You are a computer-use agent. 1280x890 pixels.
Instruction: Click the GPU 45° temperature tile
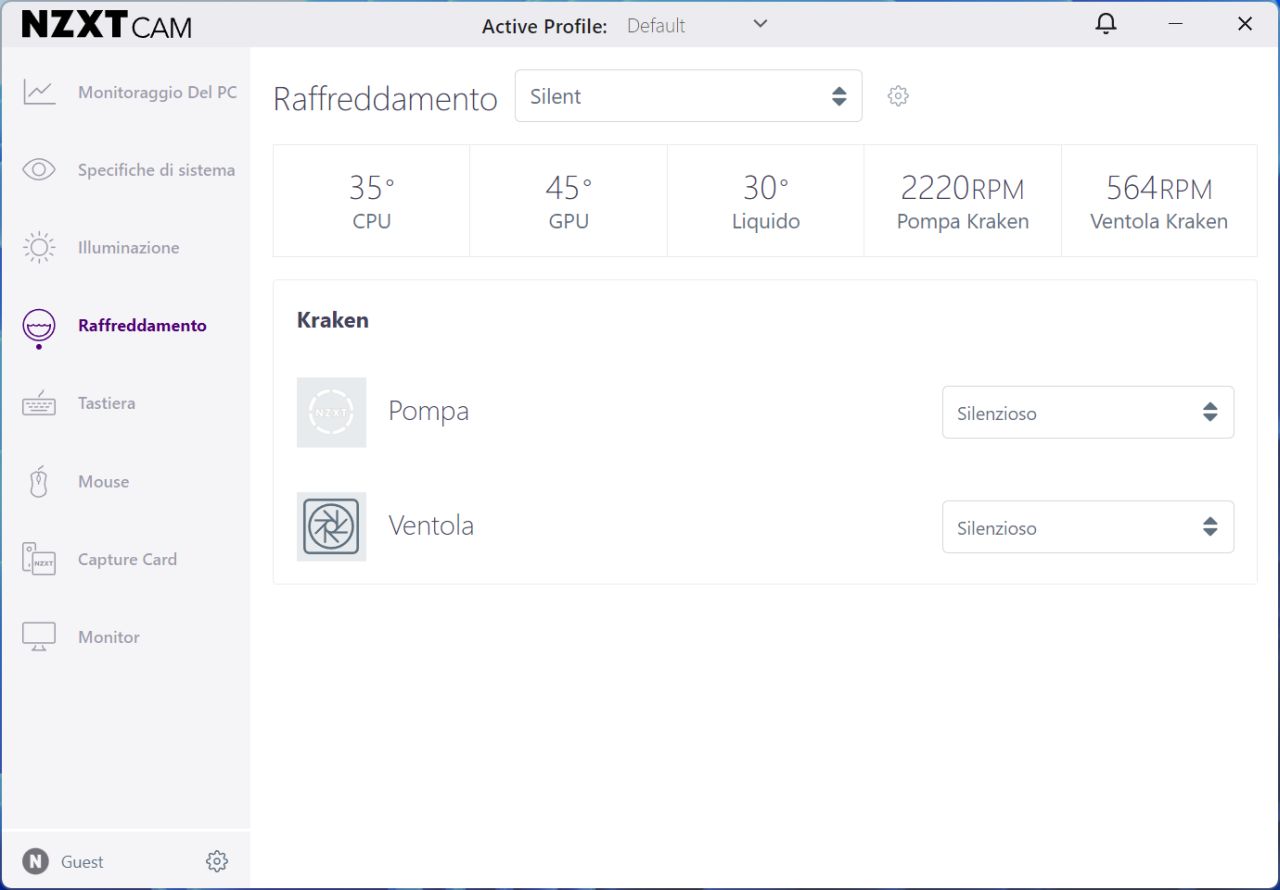point(568,201)
